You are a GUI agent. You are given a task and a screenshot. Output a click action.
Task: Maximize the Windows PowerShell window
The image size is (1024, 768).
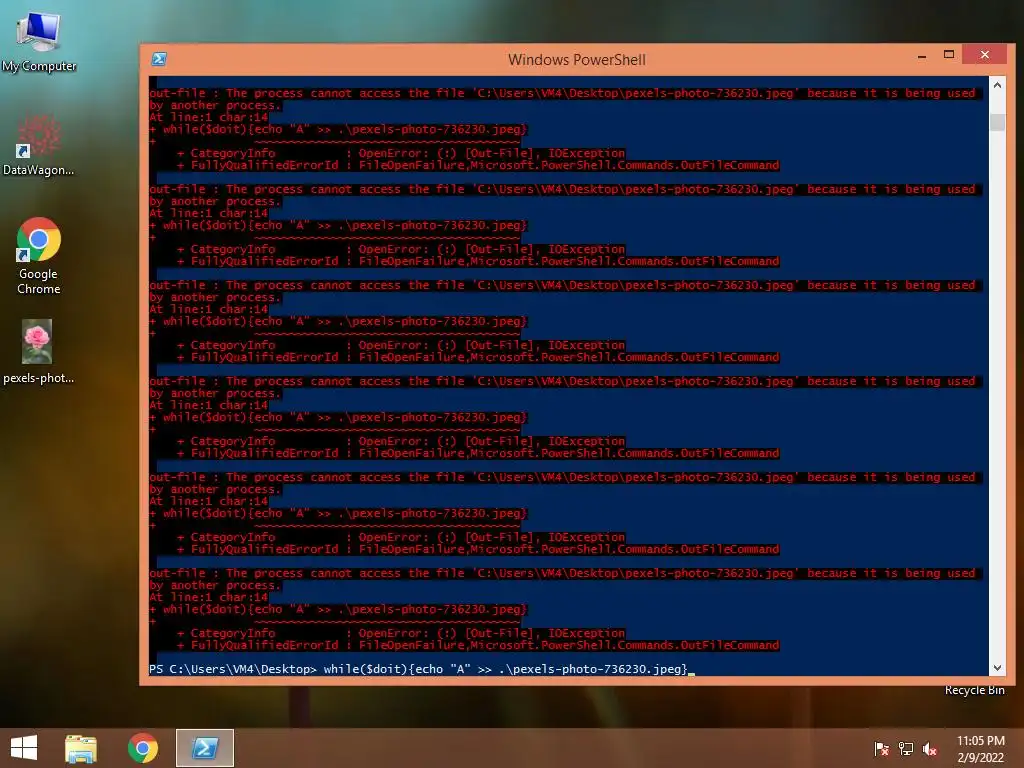point(949,55)
